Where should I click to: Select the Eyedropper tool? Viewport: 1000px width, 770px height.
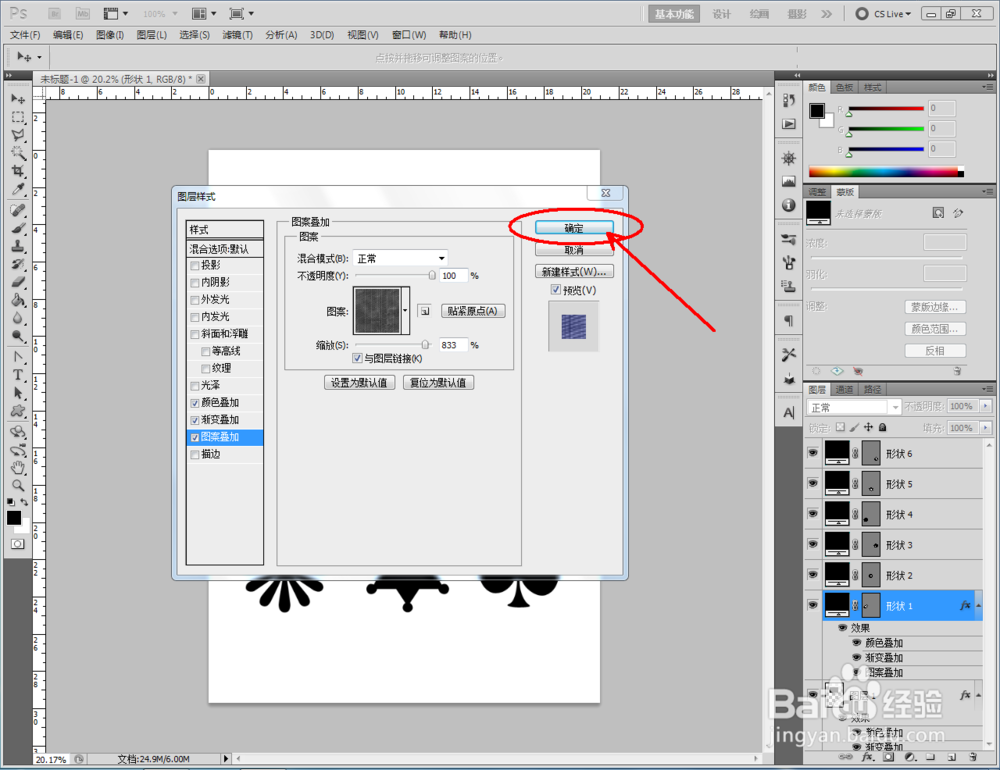point(18,189)
